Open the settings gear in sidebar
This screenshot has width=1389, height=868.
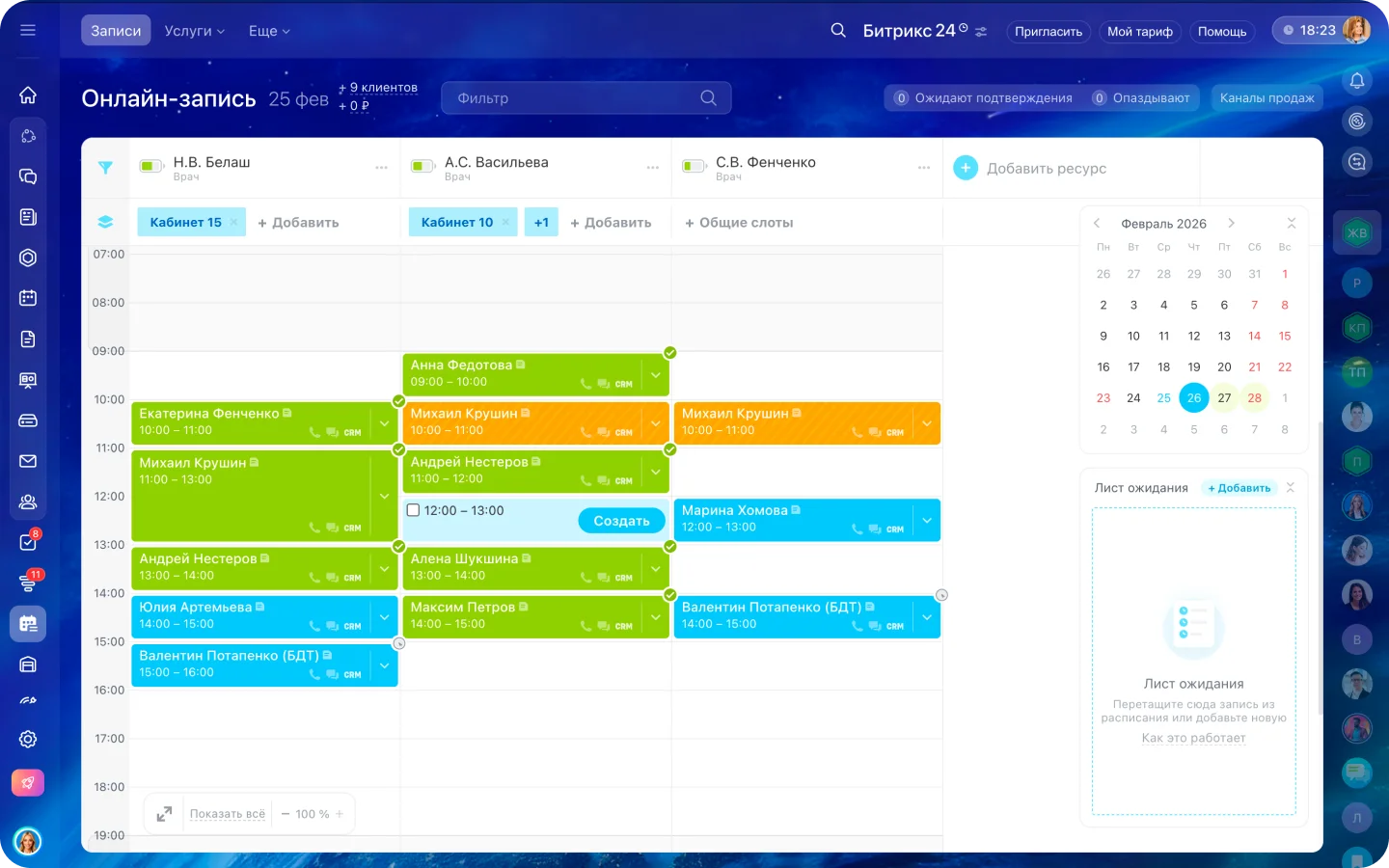pyautogui.click(x=28, y=739)
